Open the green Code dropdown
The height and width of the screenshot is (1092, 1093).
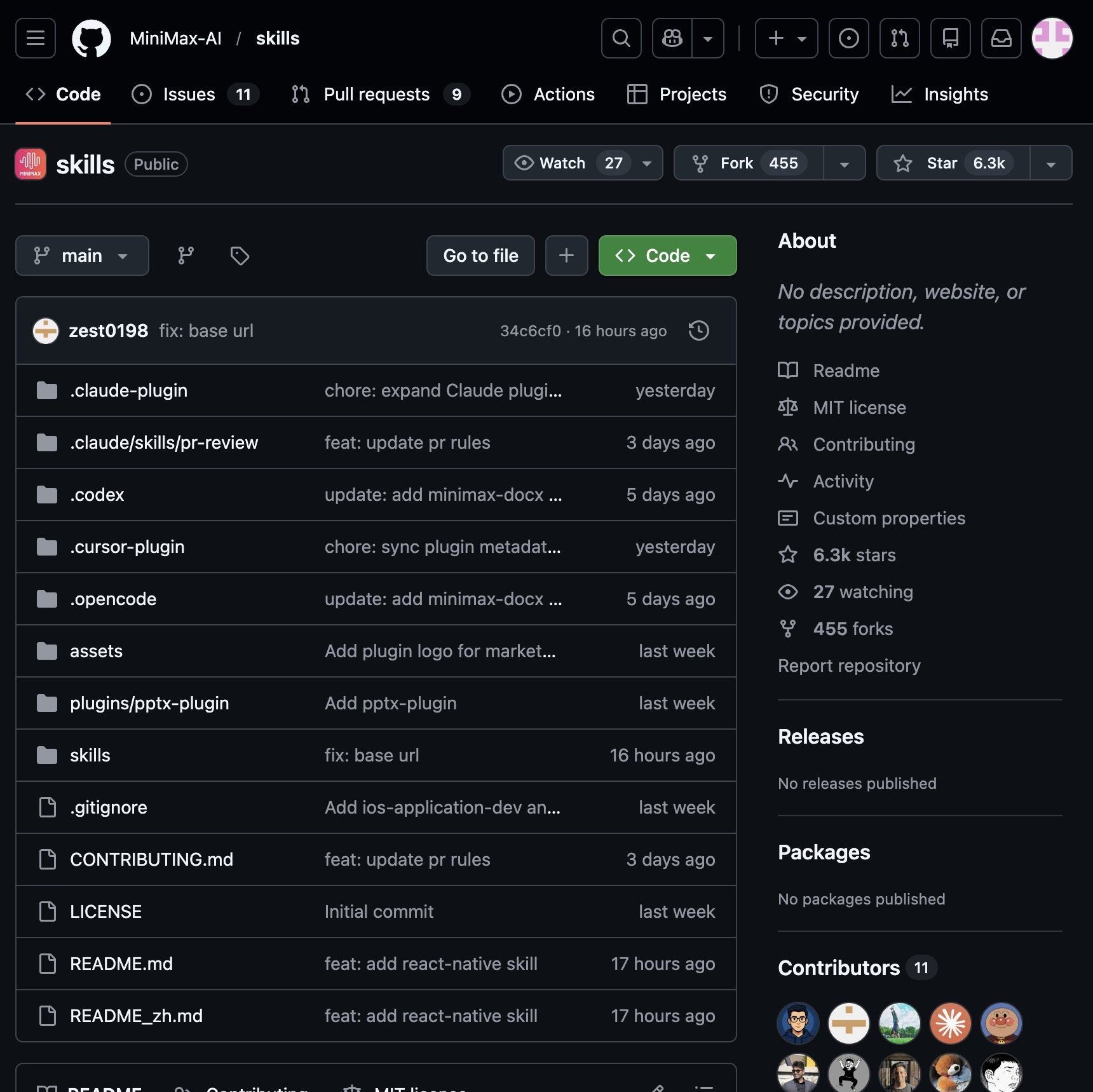click(667, 256)
